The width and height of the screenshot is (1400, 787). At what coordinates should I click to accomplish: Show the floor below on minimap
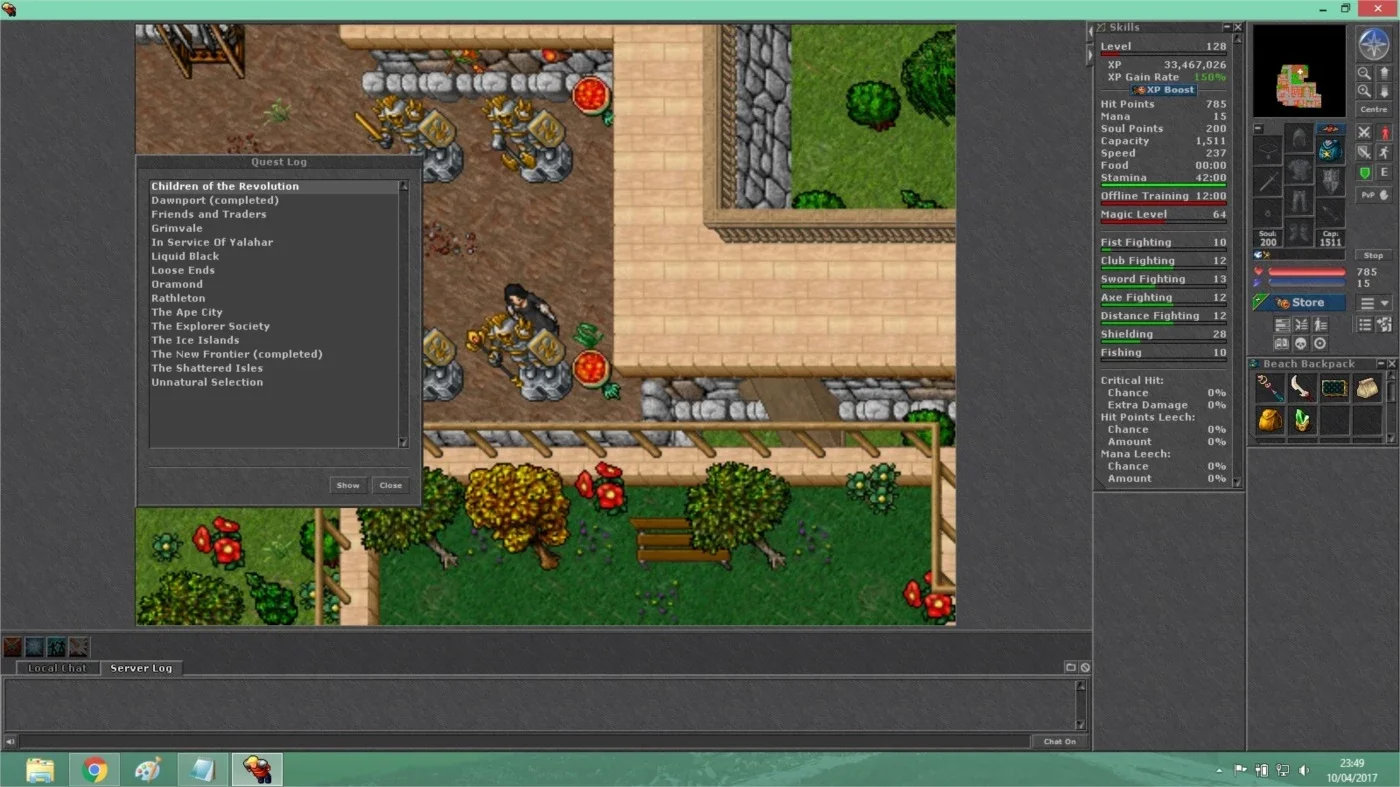(1384, 91)
